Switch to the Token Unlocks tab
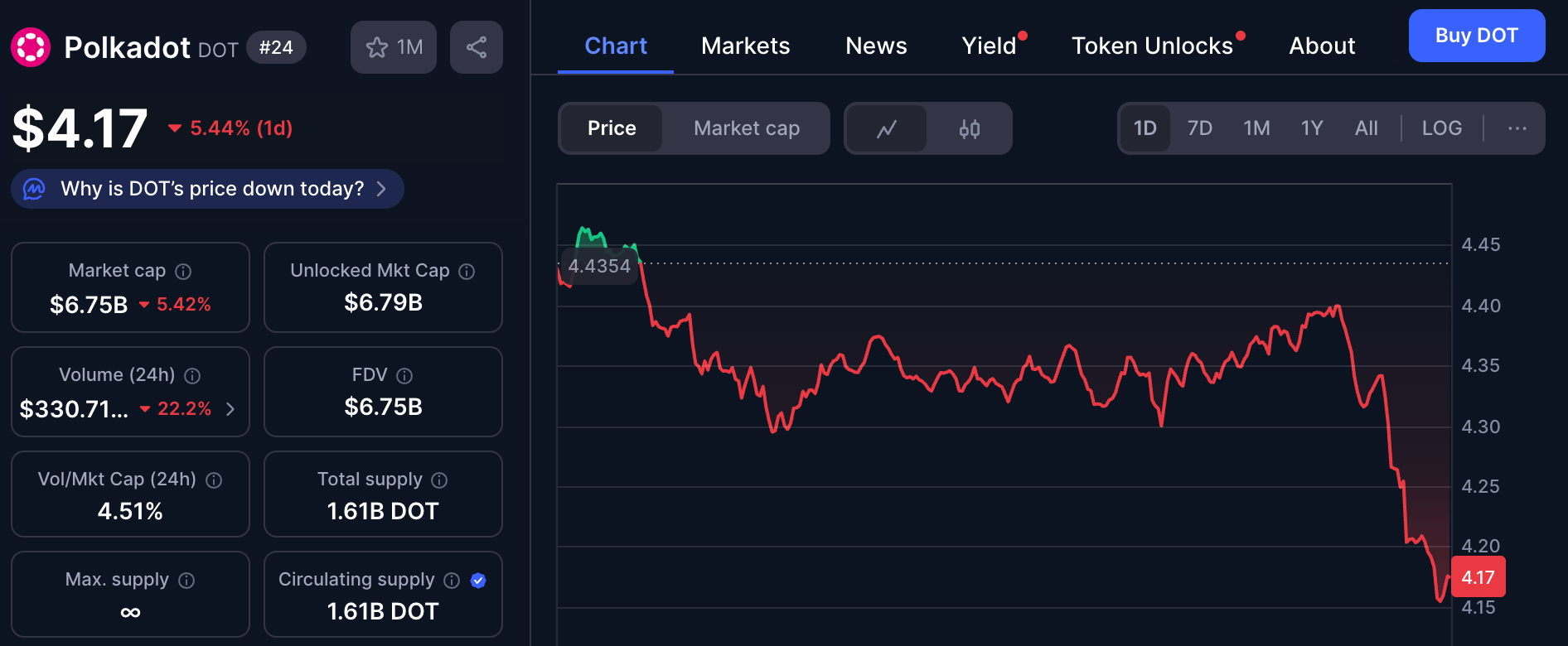Image resolution: width=1568 pixels, height=646 pixels. coord(1152,46)
